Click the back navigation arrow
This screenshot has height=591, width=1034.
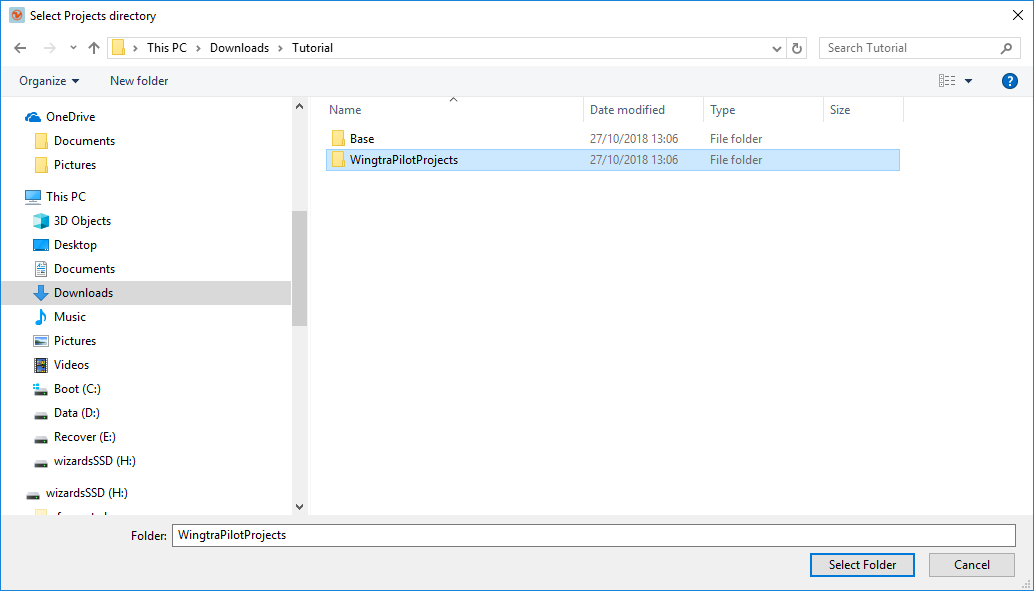pos(20,47)
